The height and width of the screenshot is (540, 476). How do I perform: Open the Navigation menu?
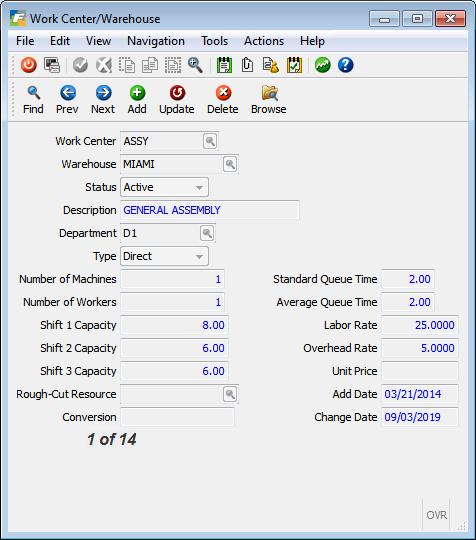[x=156, y=41]
